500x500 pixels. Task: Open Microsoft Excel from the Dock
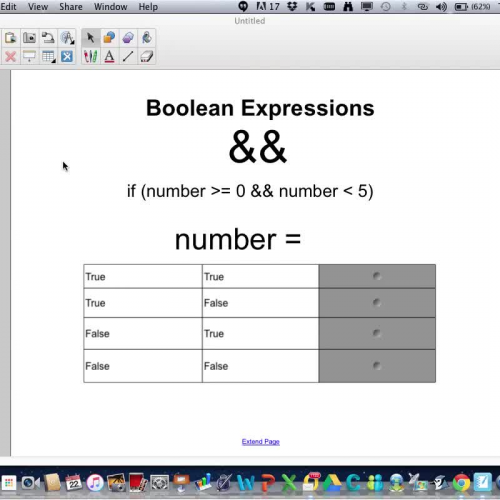coord(289,482)
